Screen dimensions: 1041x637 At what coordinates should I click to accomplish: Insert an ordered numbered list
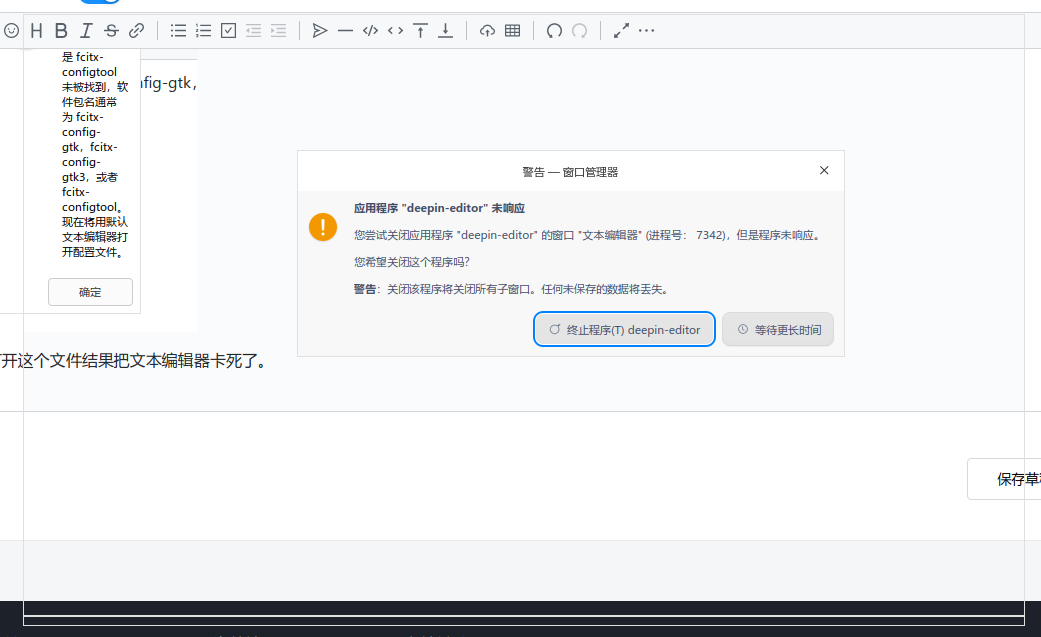[203, 31]
